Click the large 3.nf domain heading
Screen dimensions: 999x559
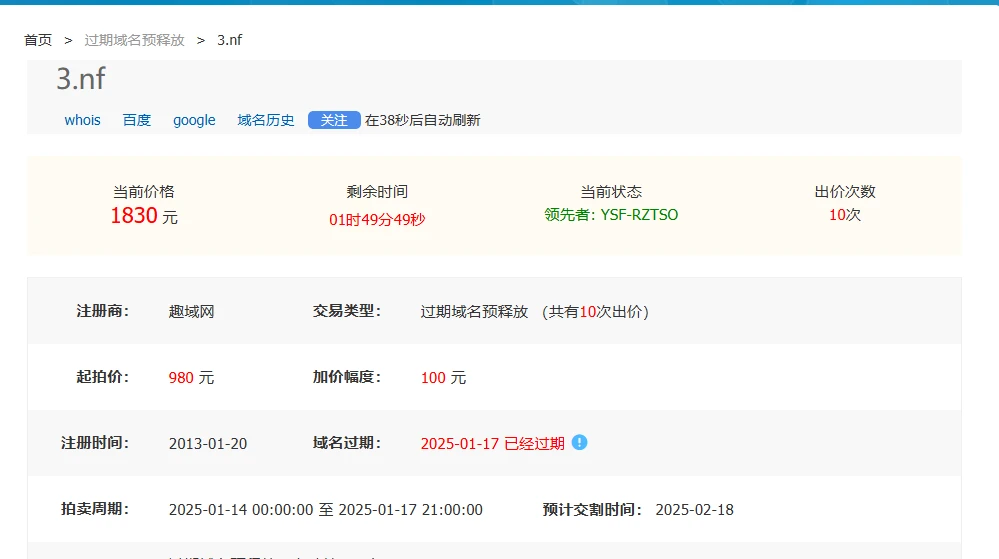80,79
